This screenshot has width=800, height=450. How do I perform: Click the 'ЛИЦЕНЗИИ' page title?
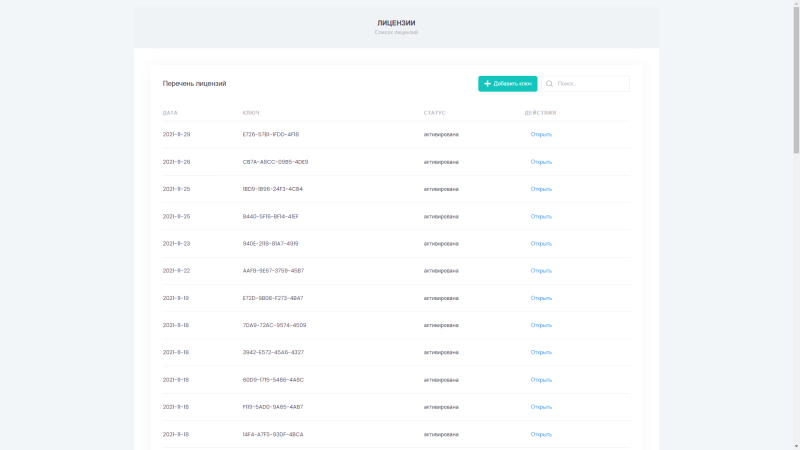(x=396, y=23)
